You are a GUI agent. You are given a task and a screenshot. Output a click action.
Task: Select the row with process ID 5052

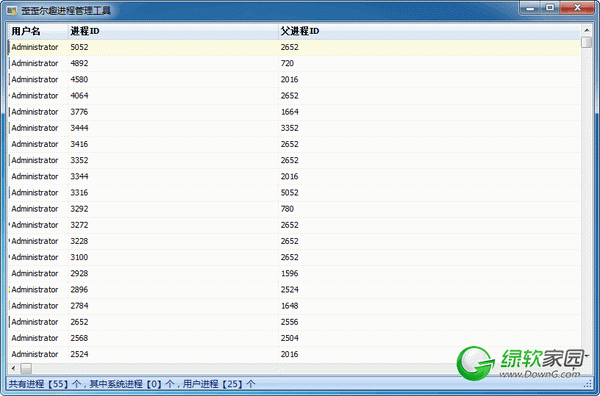[294, 47]
